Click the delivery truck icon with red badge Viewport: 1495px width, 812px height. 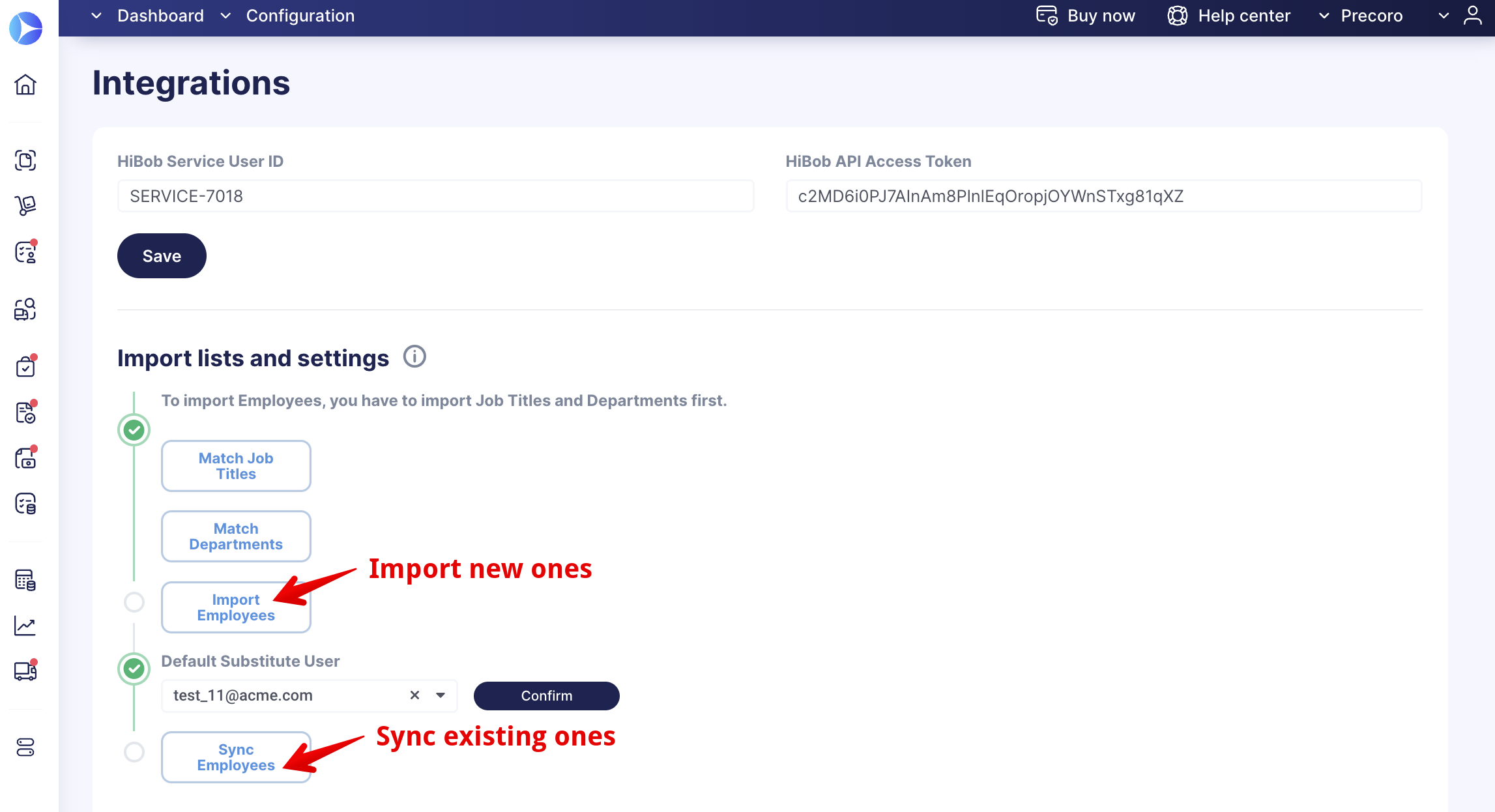(x=26, y=671)
